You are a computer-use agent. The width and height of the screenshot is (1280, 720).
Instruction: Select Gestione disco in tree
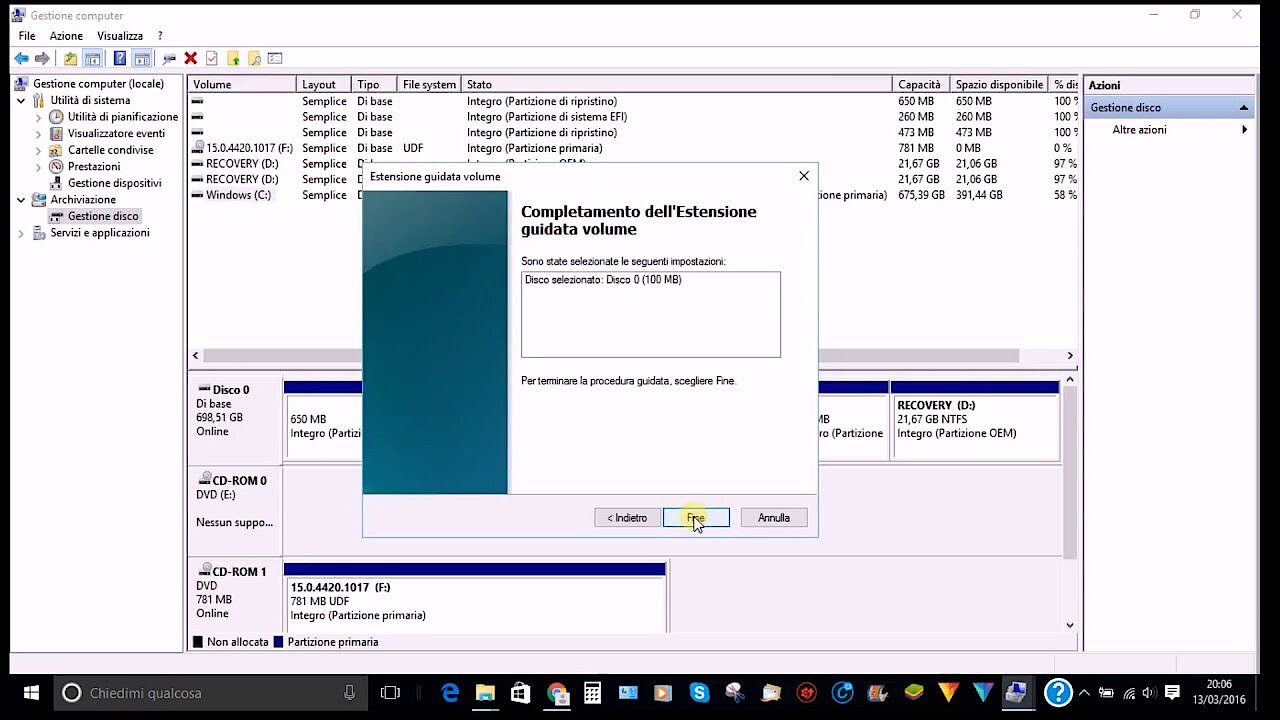tap(103, 216)
